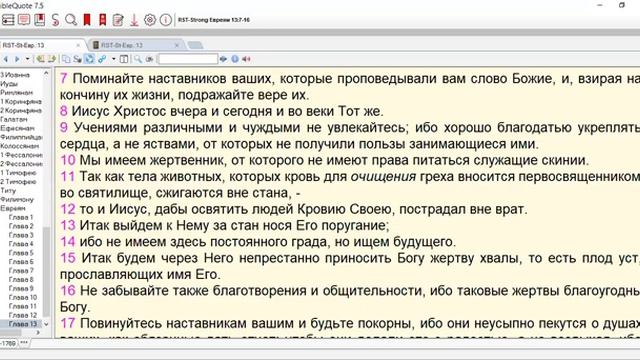Viewport: 640px width, 360px height.
Task: Click the plain red bookmark icon
Action: 87,20
